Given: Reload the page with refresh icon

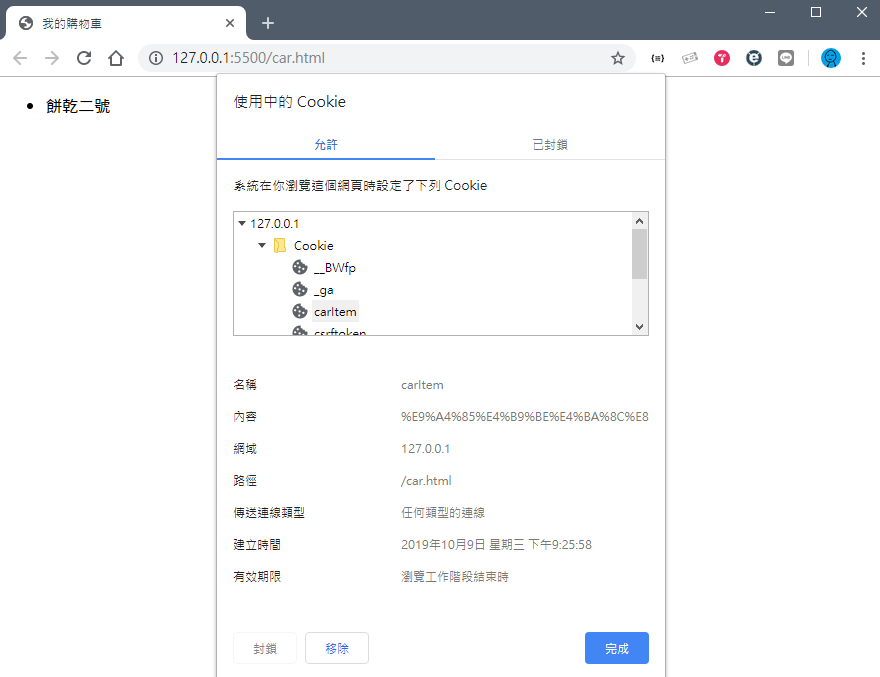Looking at the screenshot, I should coord(84,58).
